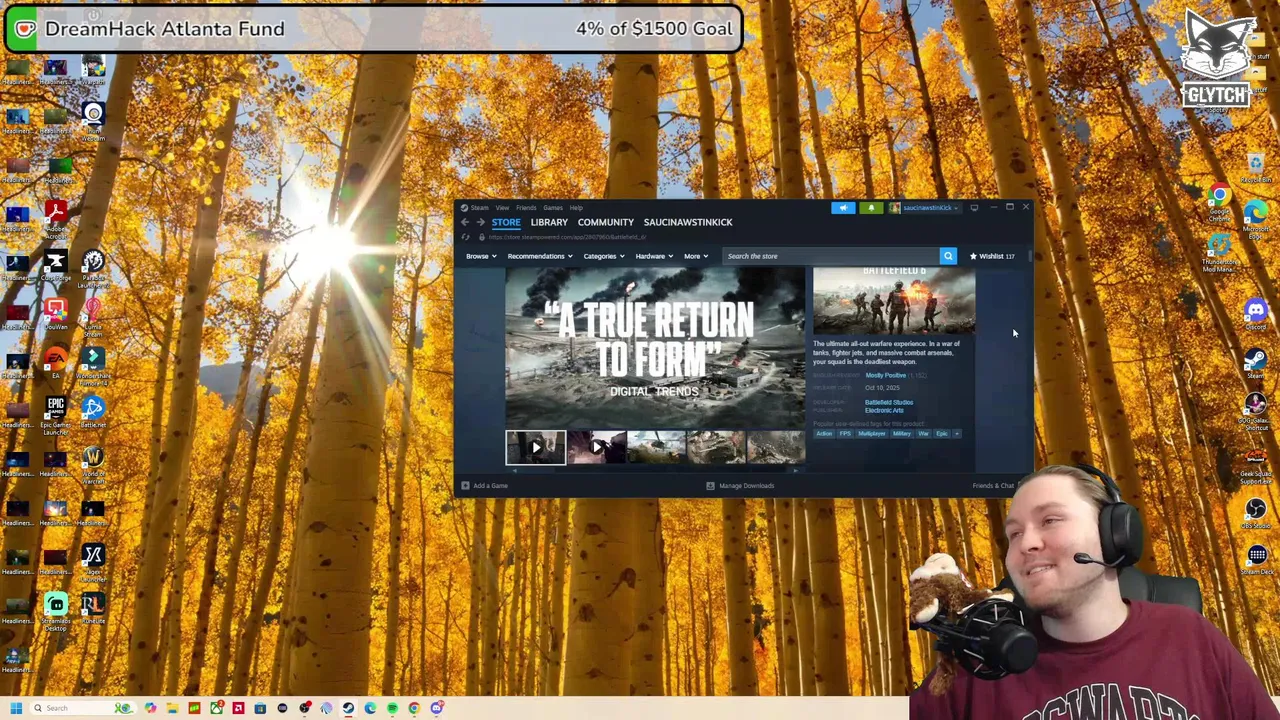Expand the Browse store menu

coord(480,256)
